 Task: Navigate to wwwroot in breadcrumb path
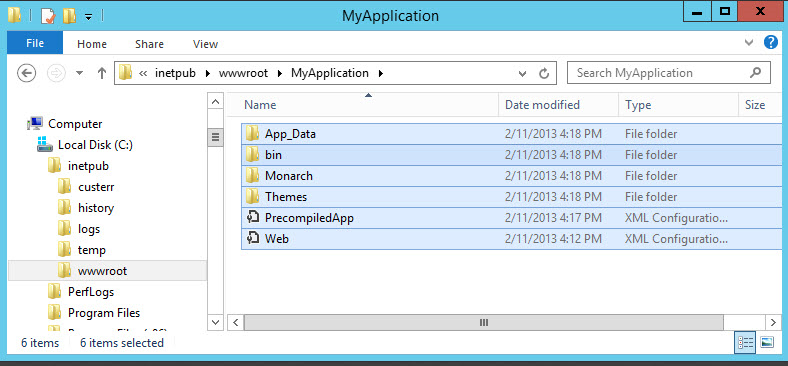point(243,73)
